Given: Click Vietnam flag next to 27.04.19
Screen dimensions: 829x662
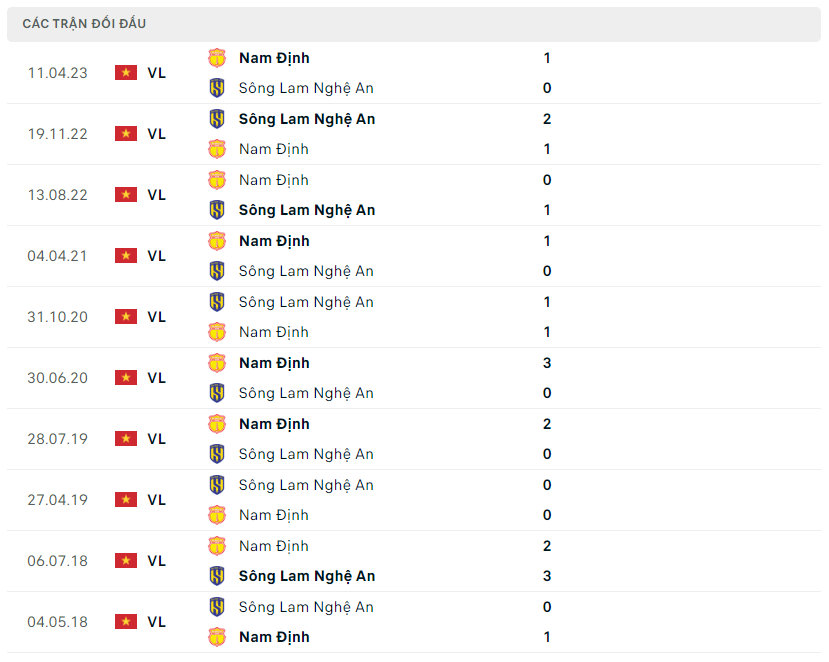Looking at the screenshot, I should (x=126, y=500).
